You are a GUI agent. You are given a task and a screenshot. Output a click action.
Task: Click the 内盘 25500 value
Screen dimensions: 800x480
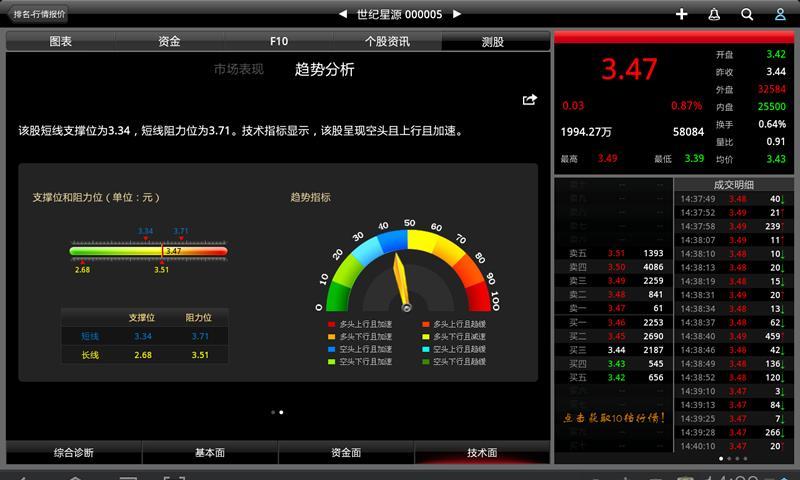[x=772, y=106]
